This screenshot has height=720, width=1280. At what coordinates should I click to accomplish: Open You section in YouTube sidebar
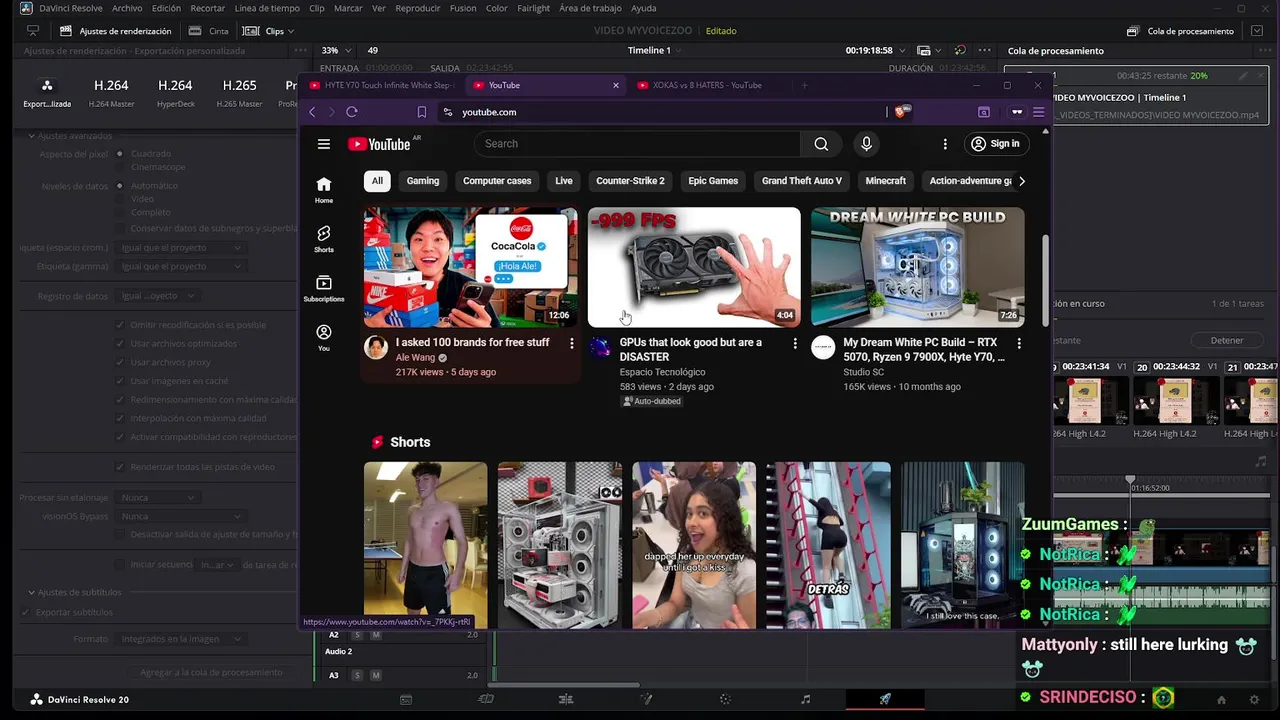[x=324, y=337]
